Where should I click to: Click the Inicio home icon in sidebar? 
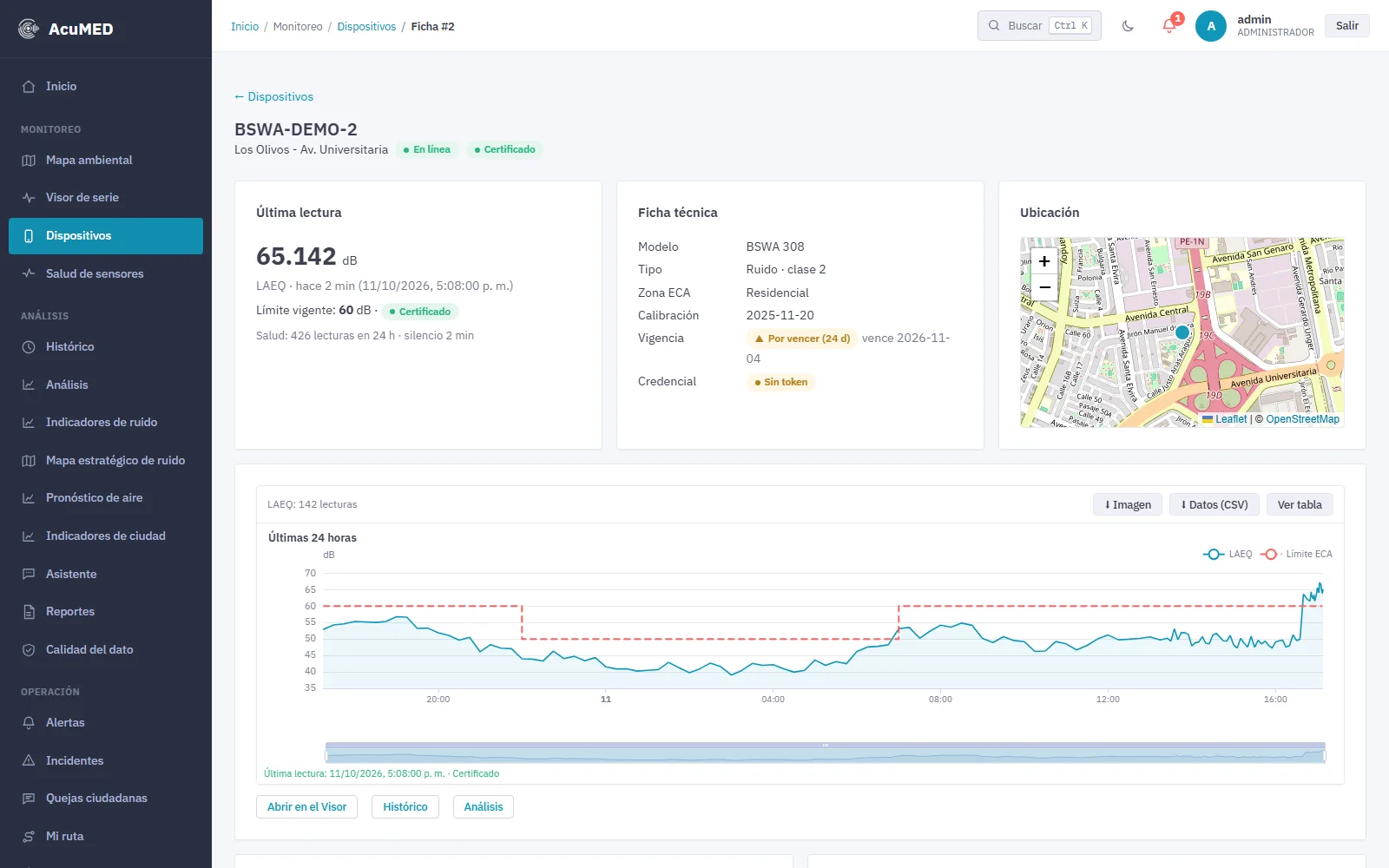coord(29,87)
